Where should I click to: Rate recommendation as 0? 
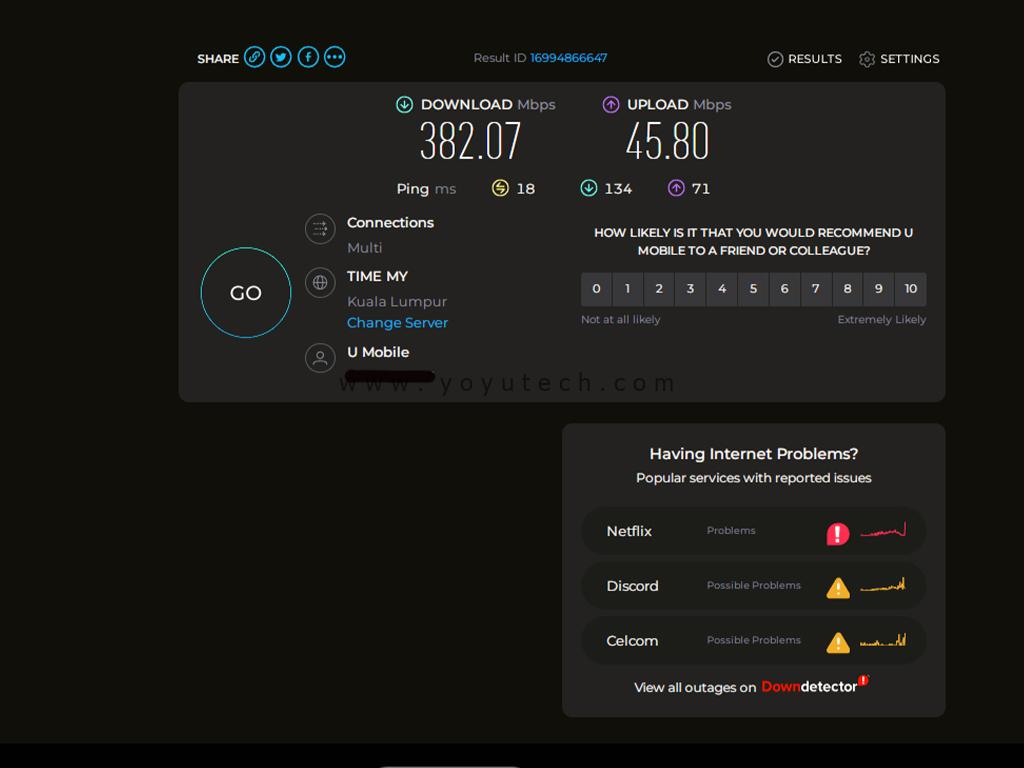coord(596,289)
